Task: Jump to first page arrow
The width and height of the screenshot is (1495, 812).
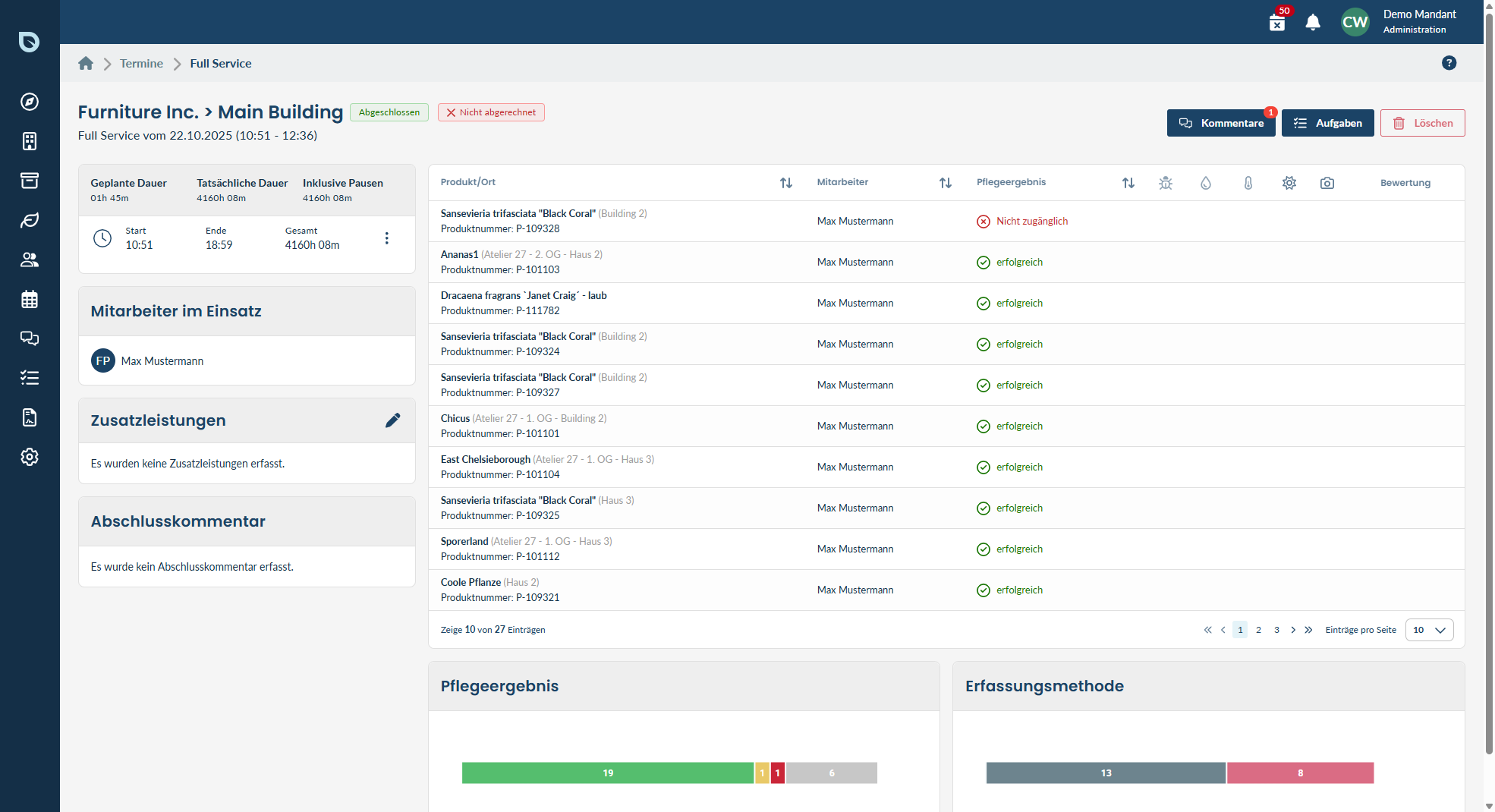Action: point(1207,630)
